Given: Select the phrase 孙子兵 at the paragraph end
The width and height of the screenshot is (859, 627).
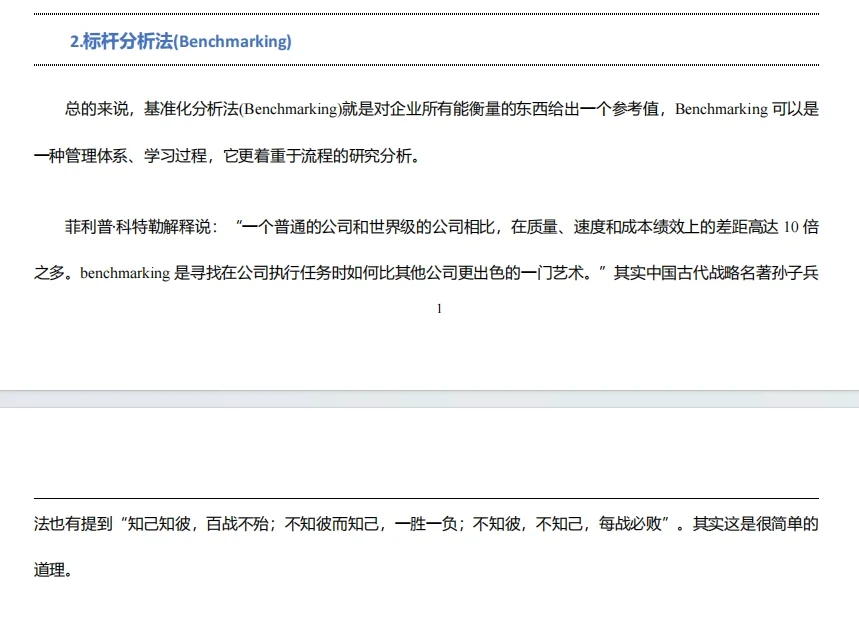Looking at the screenshot, I should tap(796, 272).
